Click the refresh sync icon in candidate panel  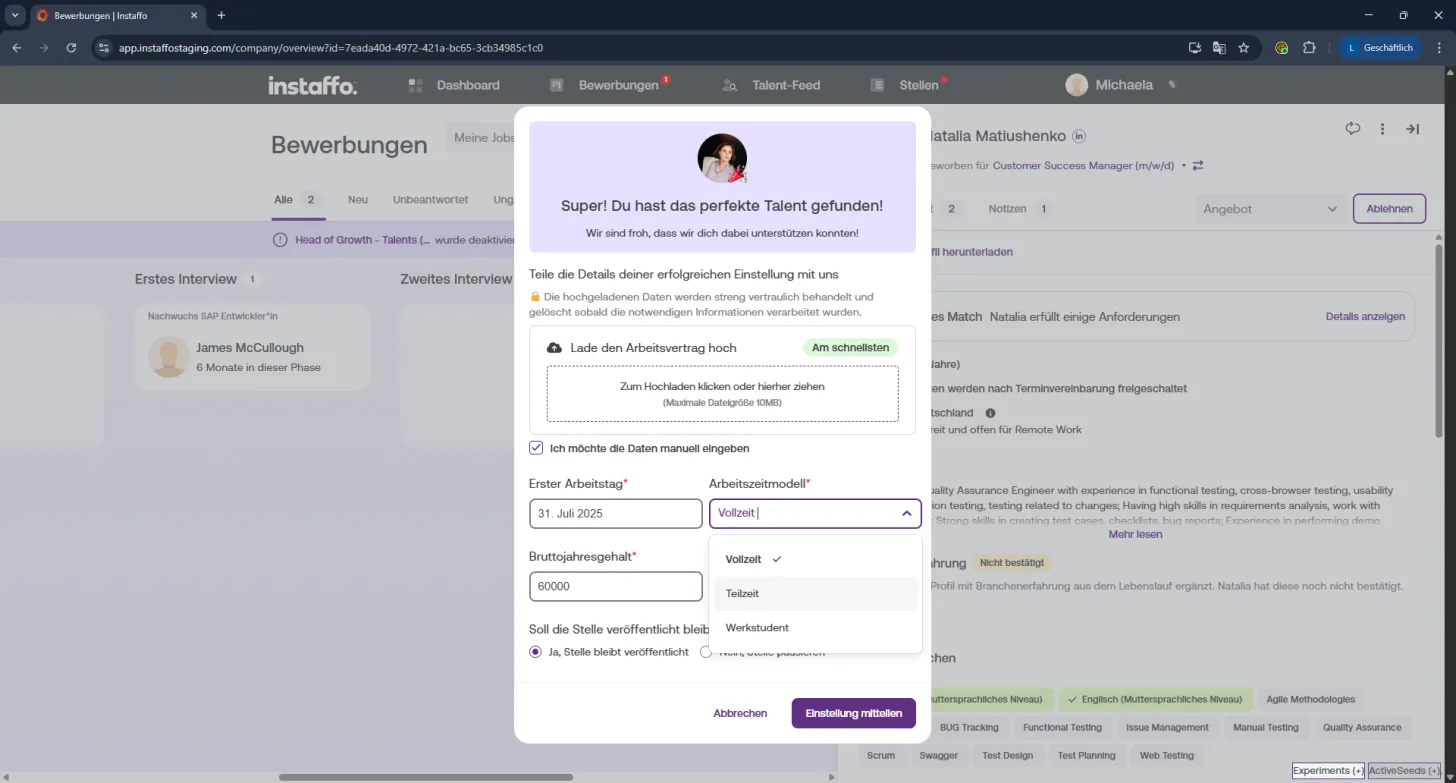coord(1353,129)
